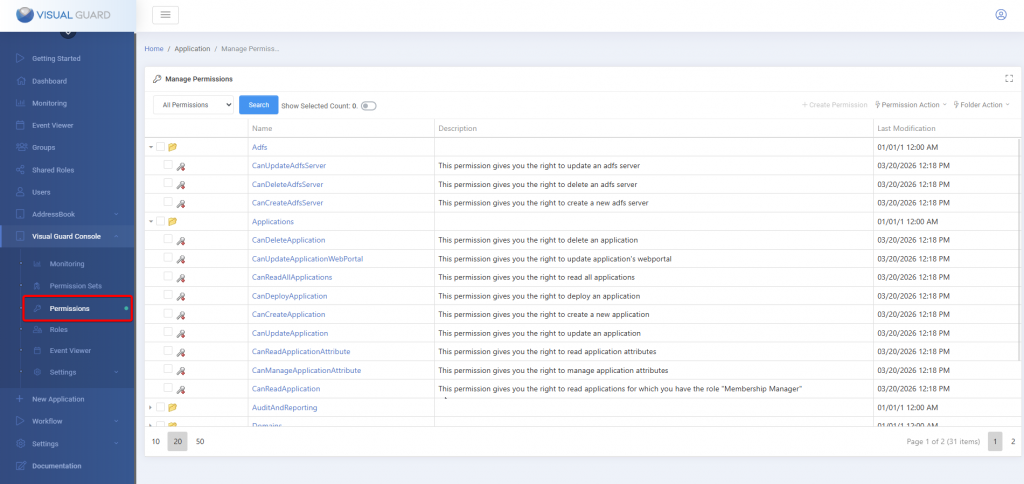Click the fullscreen expand icon in panel
The height and width of the screenshot is (484, 1024).
1009,78
